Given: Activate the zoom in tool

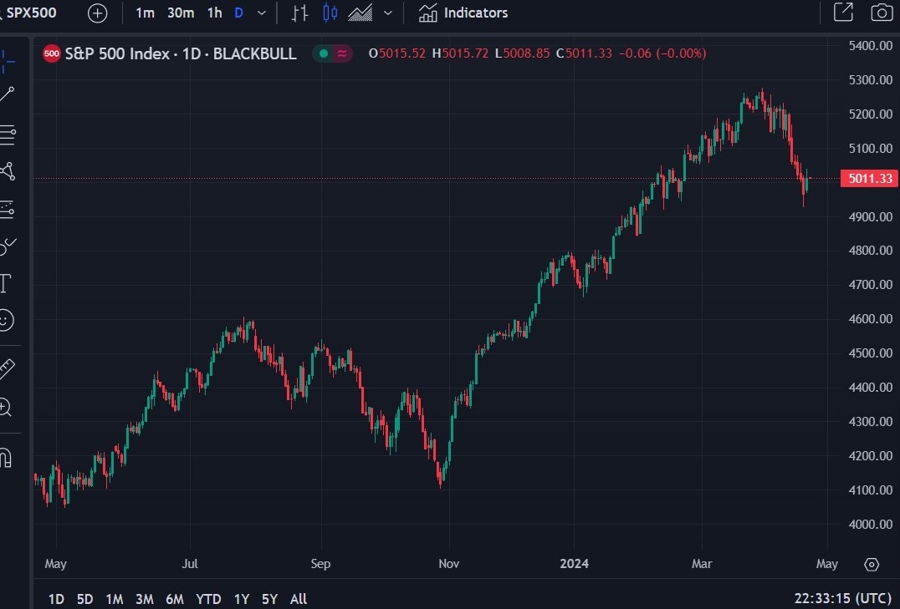Looking at the screenshot, I should [5, 407].
